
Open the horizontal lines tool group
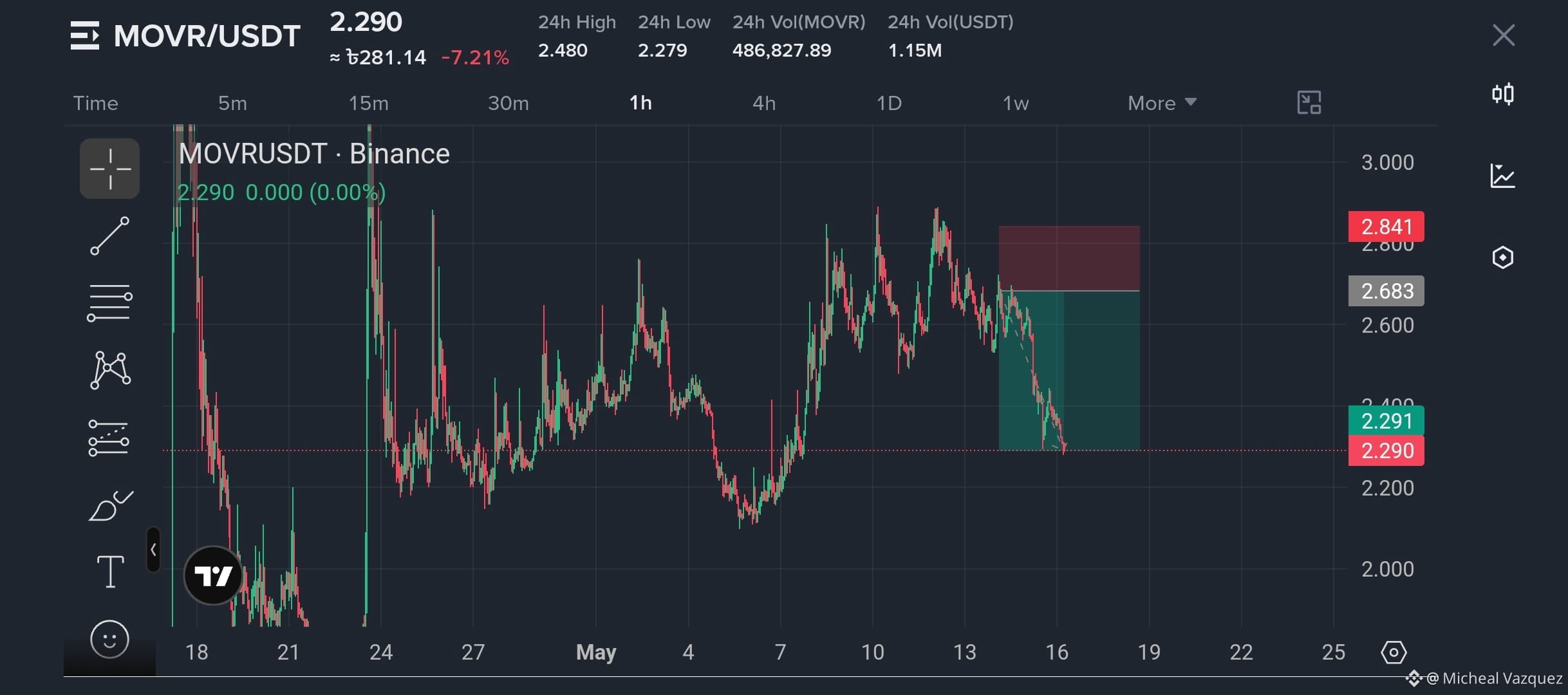click(110, 302)
